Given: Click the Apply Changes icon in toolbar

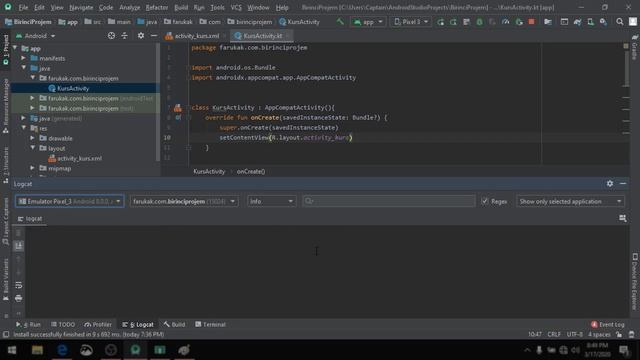Looking at the screenshot, I should click(x=453, y=22).
